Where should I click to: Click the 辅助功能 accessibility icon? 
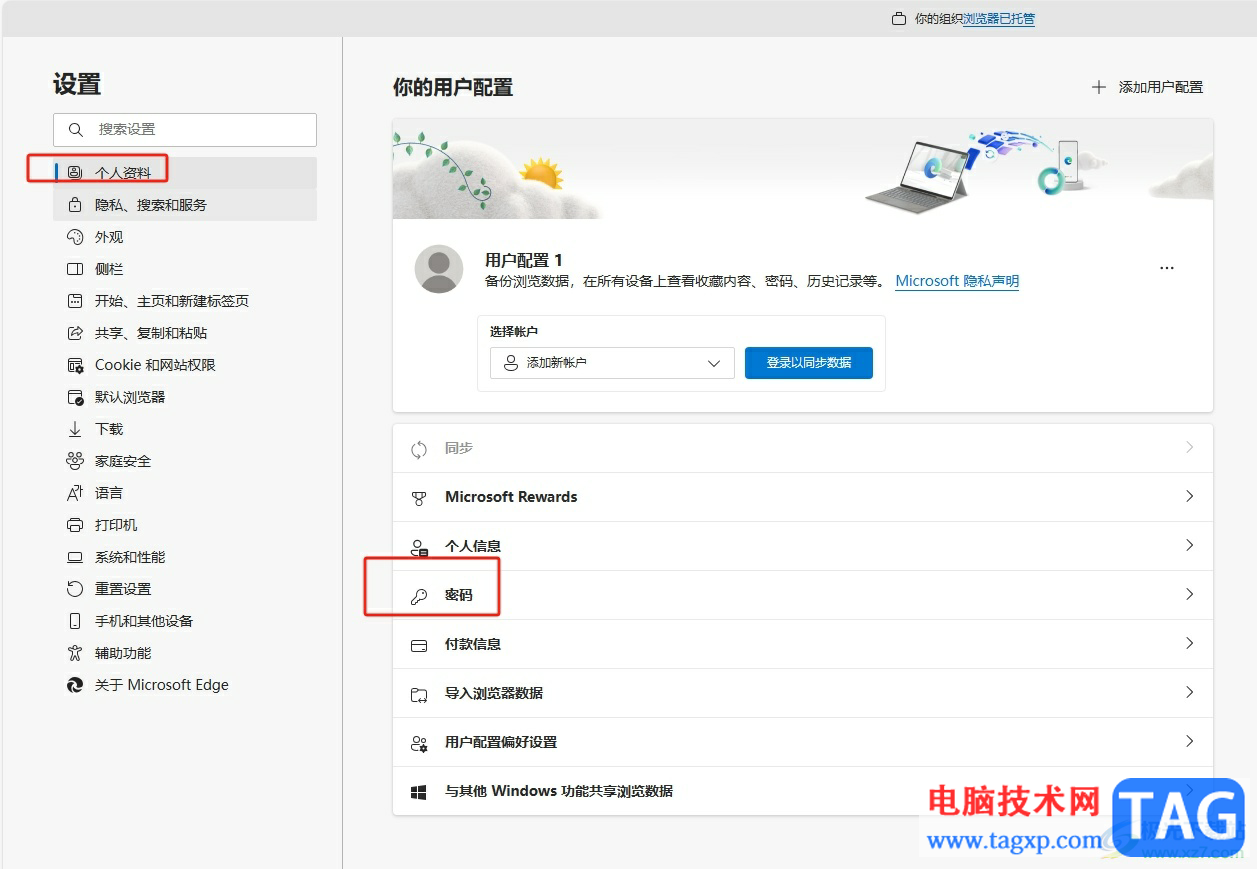click(x=75, y=653)
